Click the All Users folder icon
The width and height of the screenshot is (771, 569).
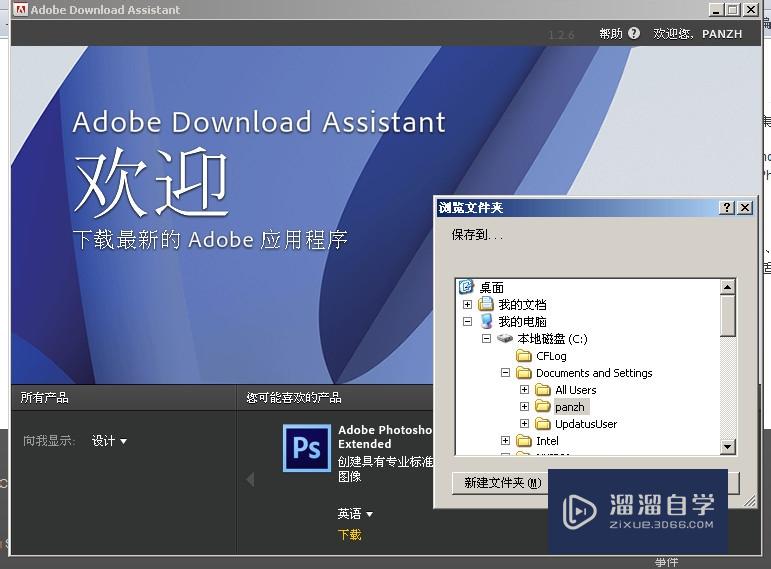(x=543, y=389)
